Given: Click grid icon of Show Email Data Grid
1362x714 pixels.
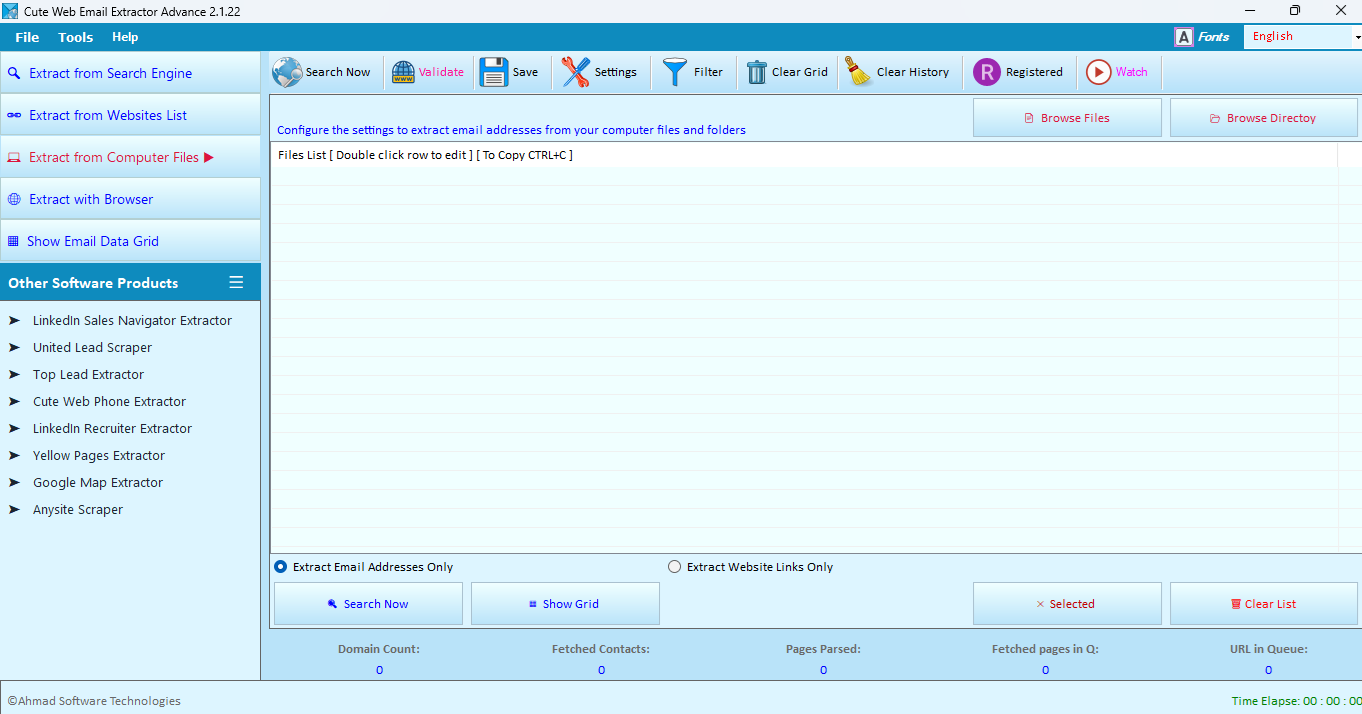Looking at the screenshot, I should click(x=13, y=241).
